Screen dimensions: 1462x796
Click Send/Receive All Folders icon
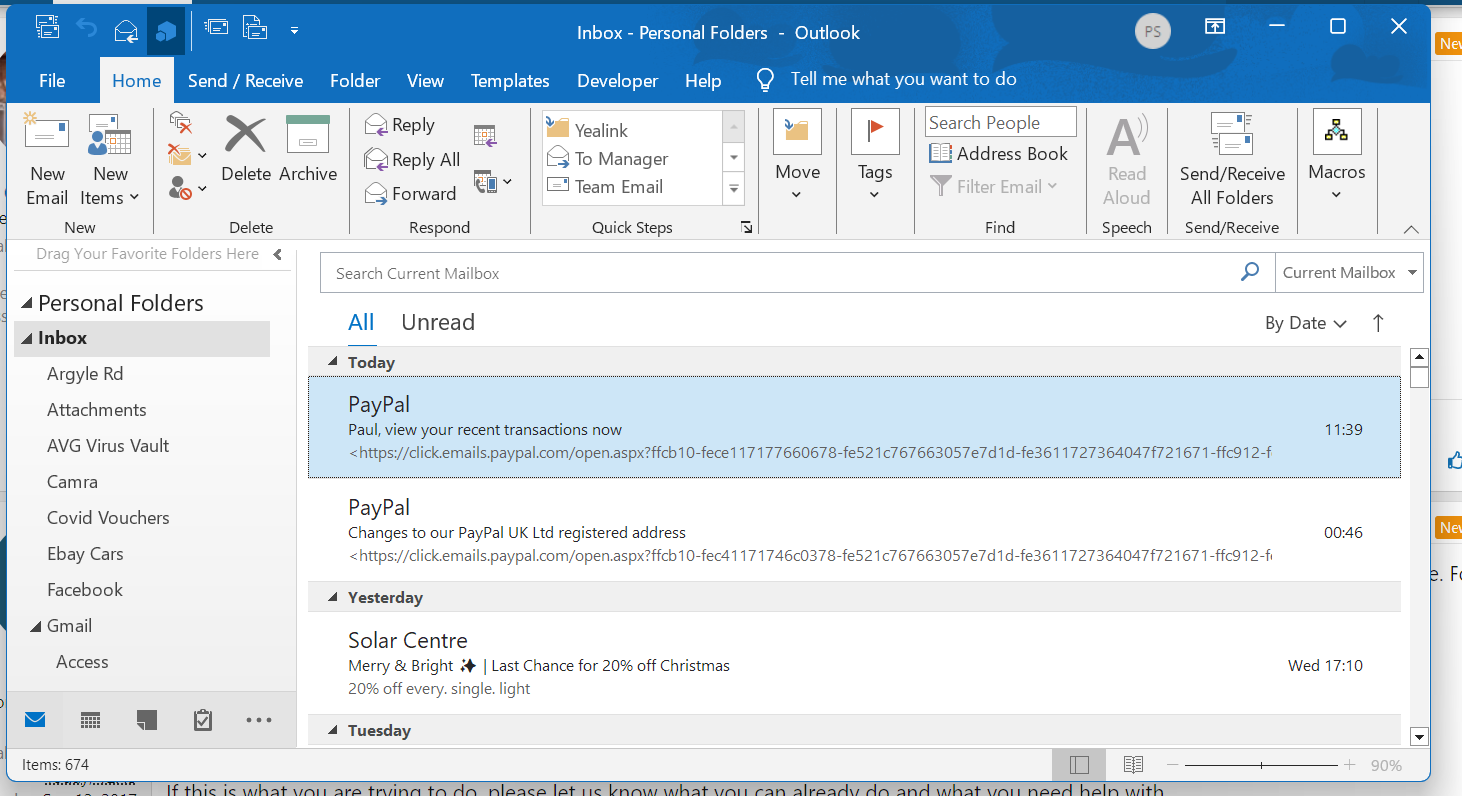1231,136
